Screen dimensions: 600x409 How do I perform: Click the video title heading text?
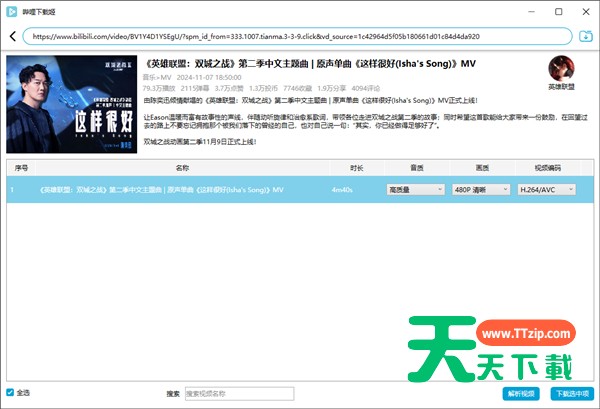point(310,64)
